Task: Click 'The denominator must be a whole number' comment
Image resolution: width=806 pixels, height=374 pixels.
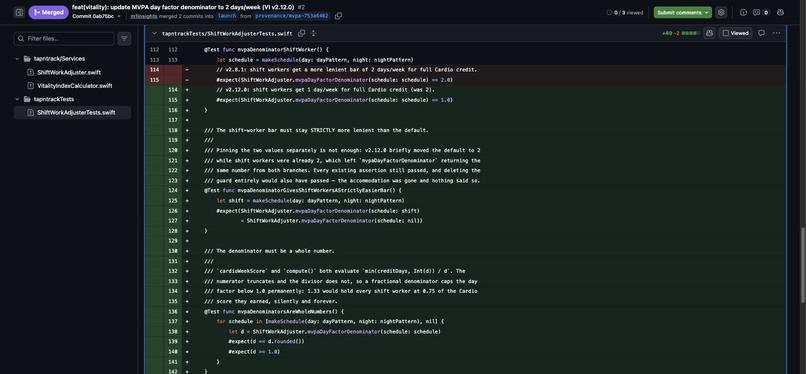Action: pos(269,251)
